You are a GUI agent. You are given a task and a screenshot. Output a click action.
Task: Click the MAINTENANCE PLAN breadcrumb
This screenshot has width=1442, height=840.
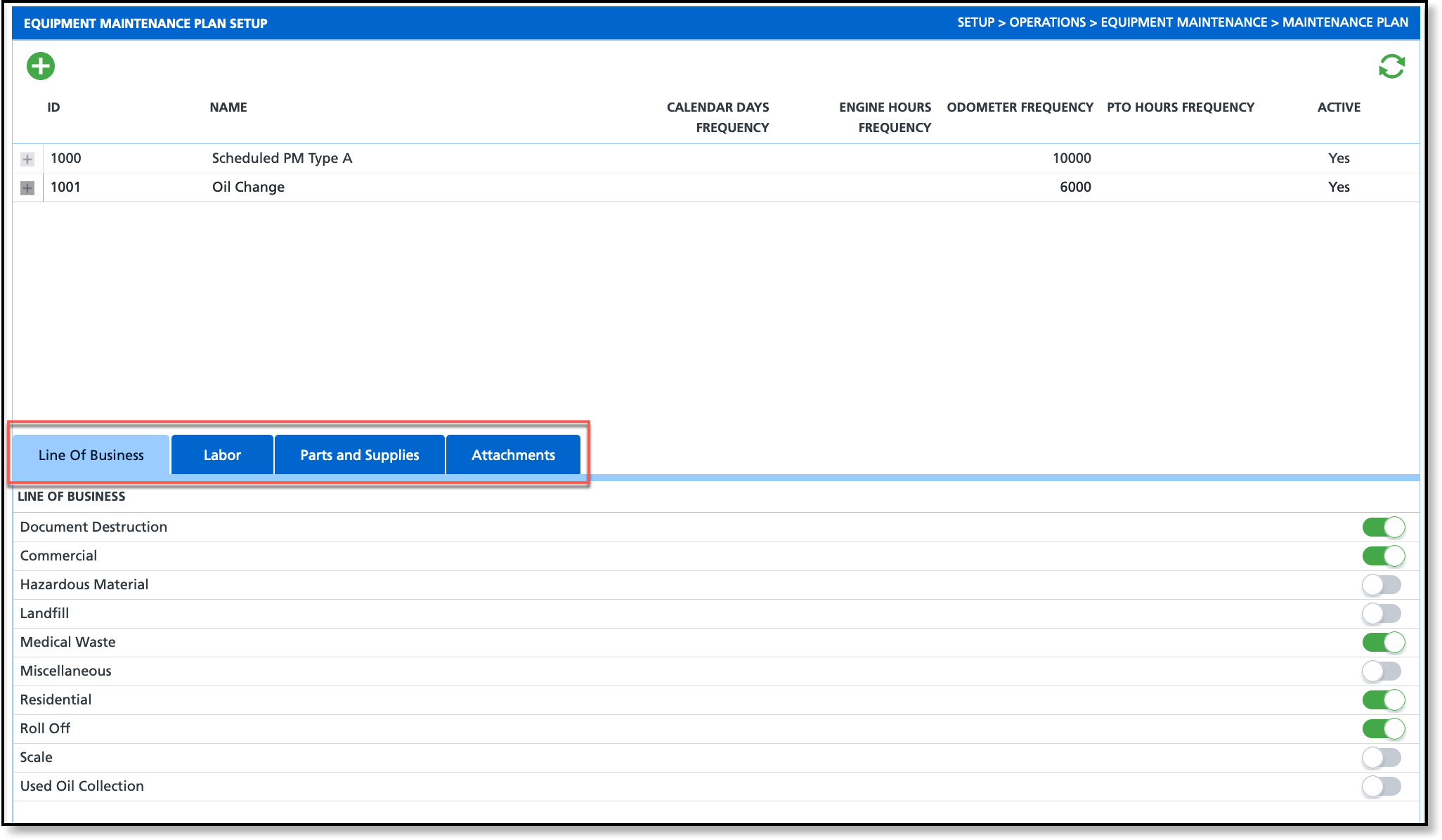click(x=1344, y=22)
